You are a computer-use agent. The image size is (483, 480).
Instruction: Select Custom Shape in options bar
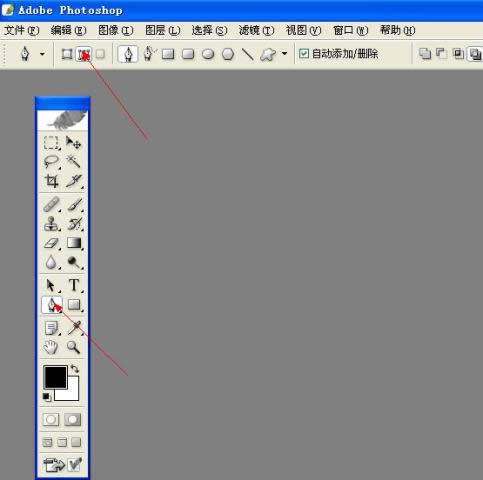coord(268,54)
